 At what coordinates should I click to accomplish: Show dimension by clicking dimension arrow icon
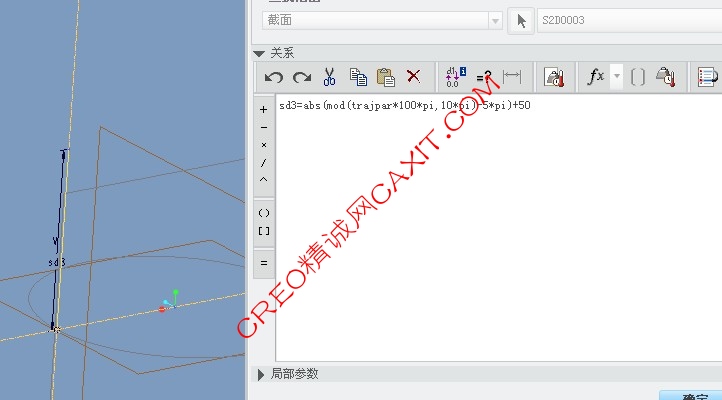[x=512, y=76]
